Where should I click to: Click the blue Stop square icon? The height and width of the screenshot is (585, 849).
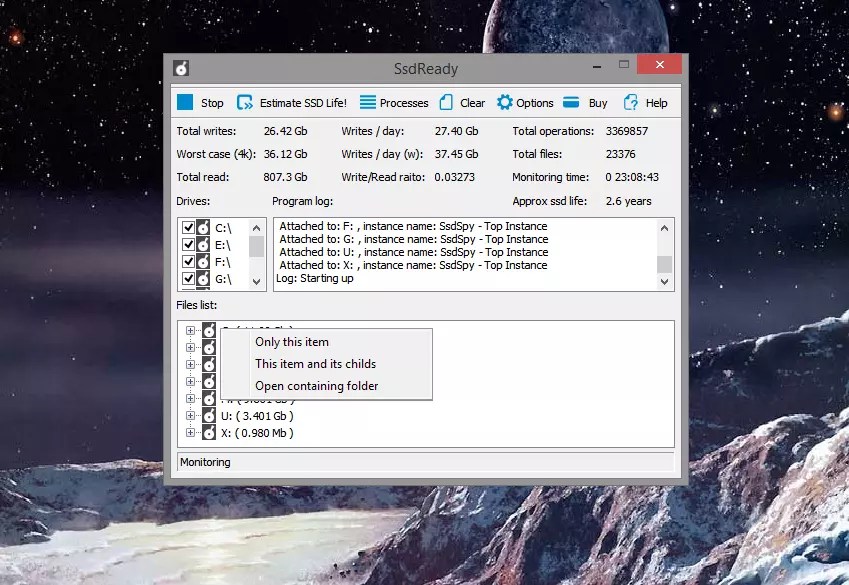pos(185,102)
